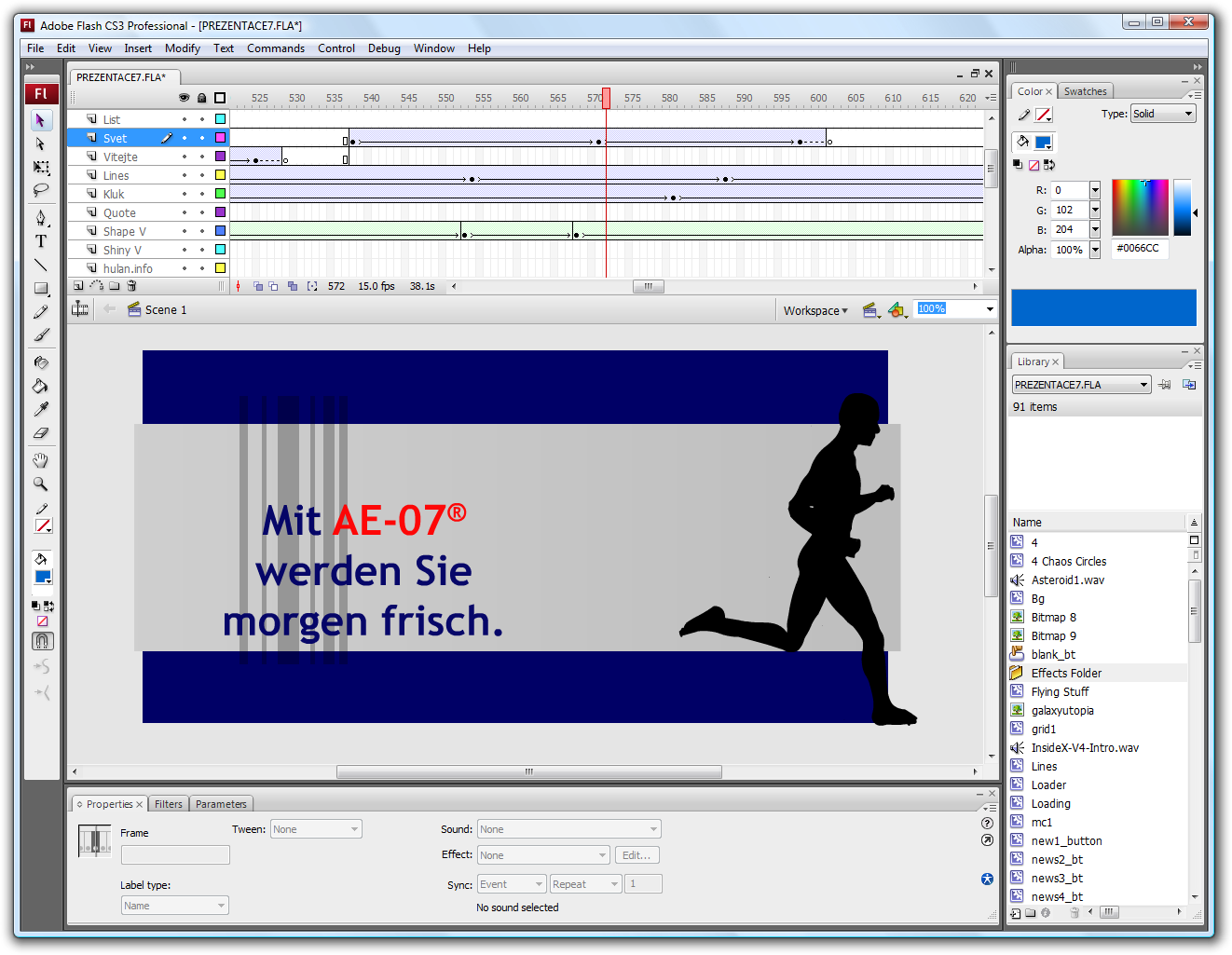
Task: Select the Eyedropper tool
Action: click(41, 410)
